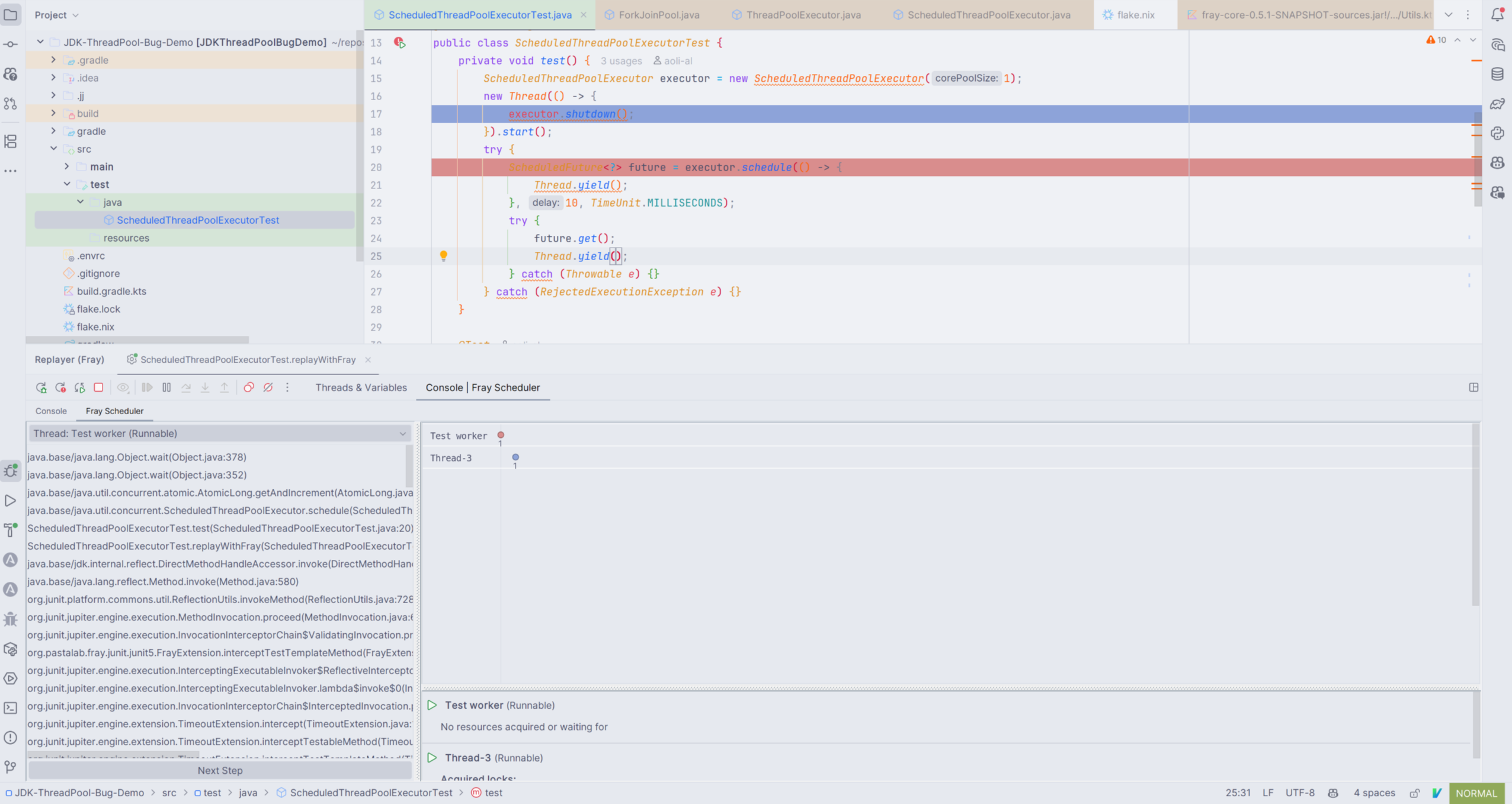Toggle the show execution point eye icon

pyautogui.click(x=123, y=387)
